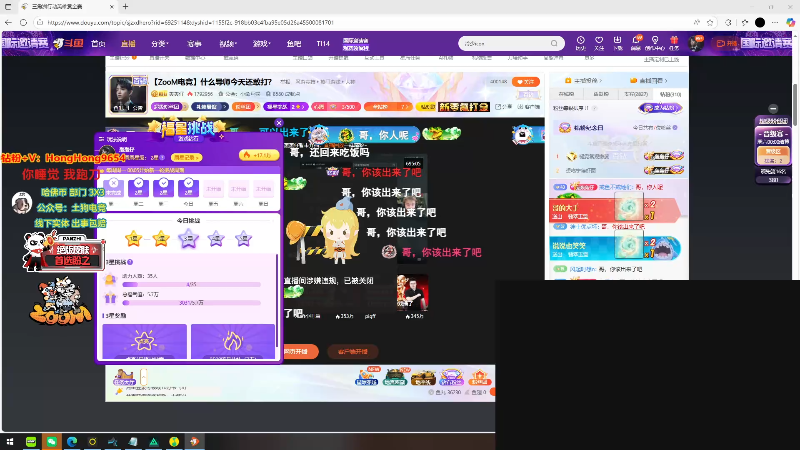Image resolution: width=800 pixels, height=450 pixels.
Task: Click the help icon beside 3星挑战
Action: click(x=130, y=262)
